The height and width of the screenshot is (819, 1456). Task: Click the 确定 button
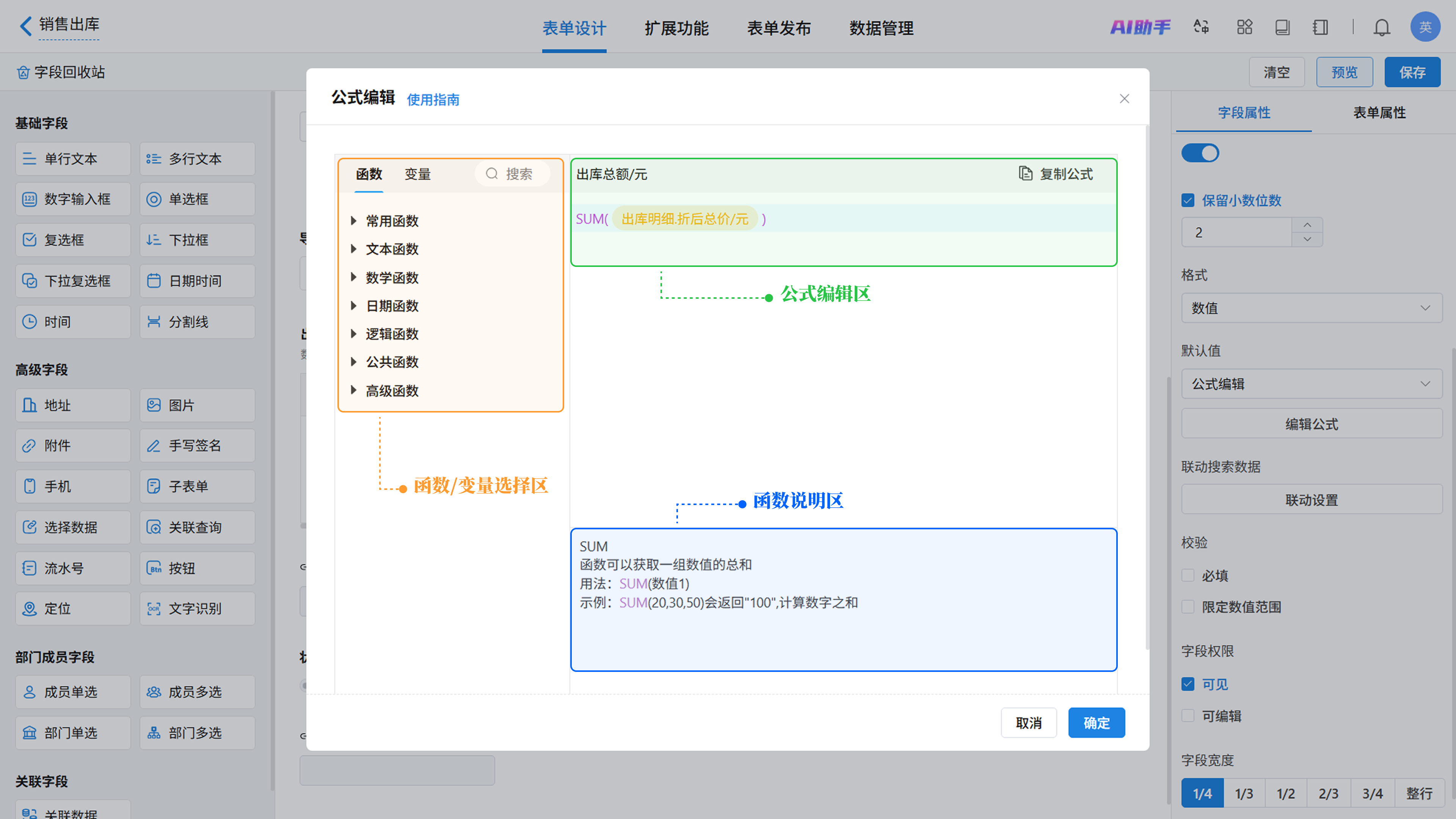coord(1096,722)
